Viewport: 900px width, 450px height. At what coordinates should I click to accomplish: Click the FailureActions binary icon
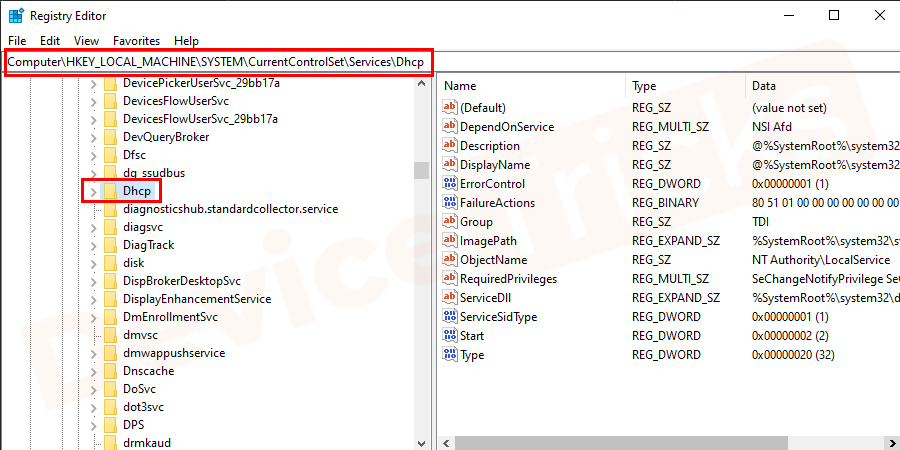click(x=449, y=203)
